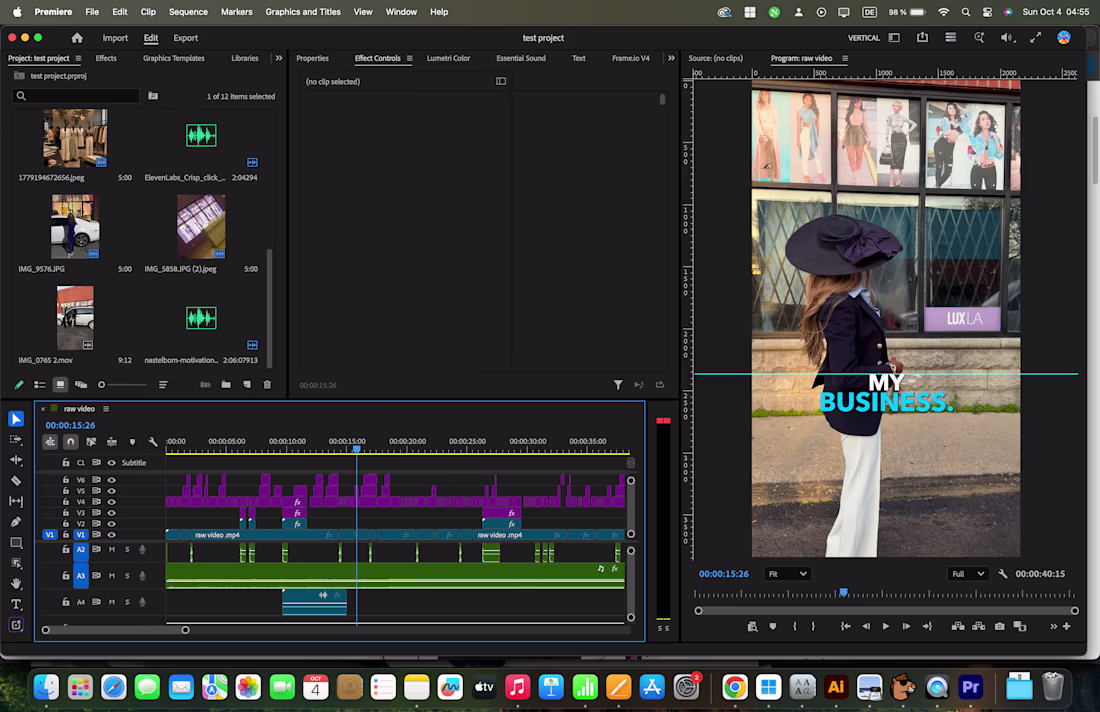The height and width of the screenshot is (712, 1100).
Task: Open the raw video sequence panel menu
Action: [106, 409]
